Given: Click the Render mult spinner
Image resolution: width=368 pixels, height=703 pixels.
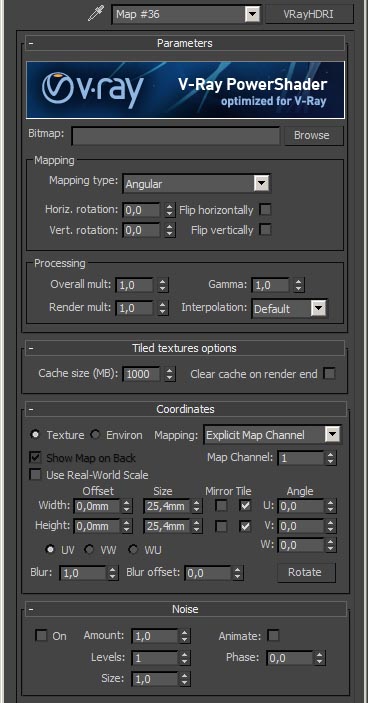Looking at the screenshot, I should (163, 308).
